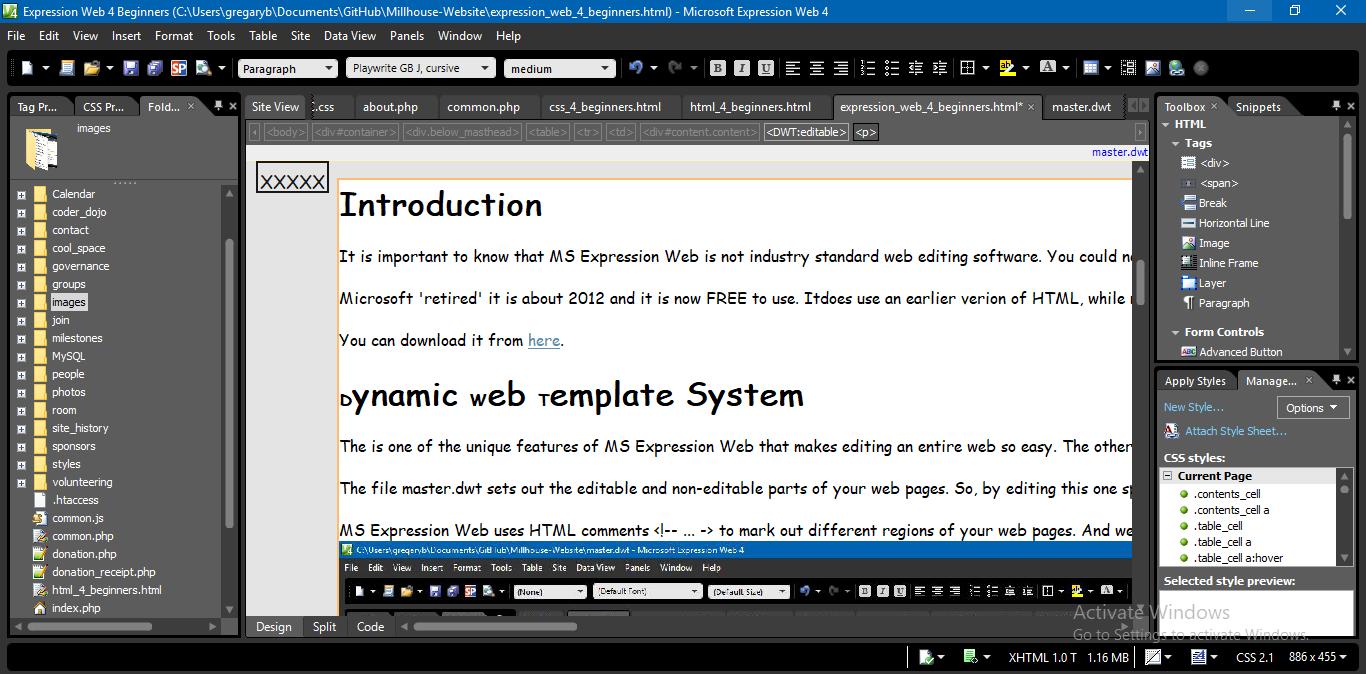
Task: Switch to the common.php tab
Action: pos(483,106)
